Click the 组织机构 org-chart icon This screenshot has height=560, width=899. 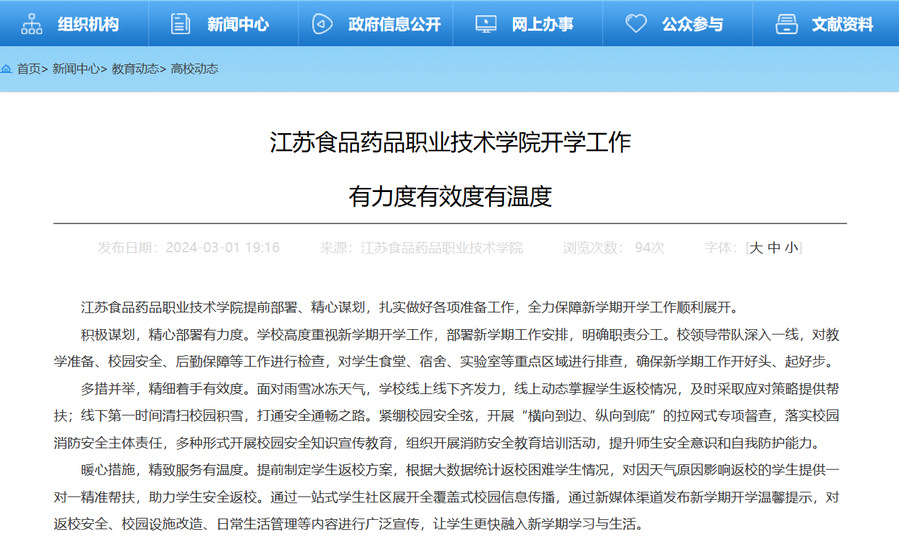[x=32, y=24]
